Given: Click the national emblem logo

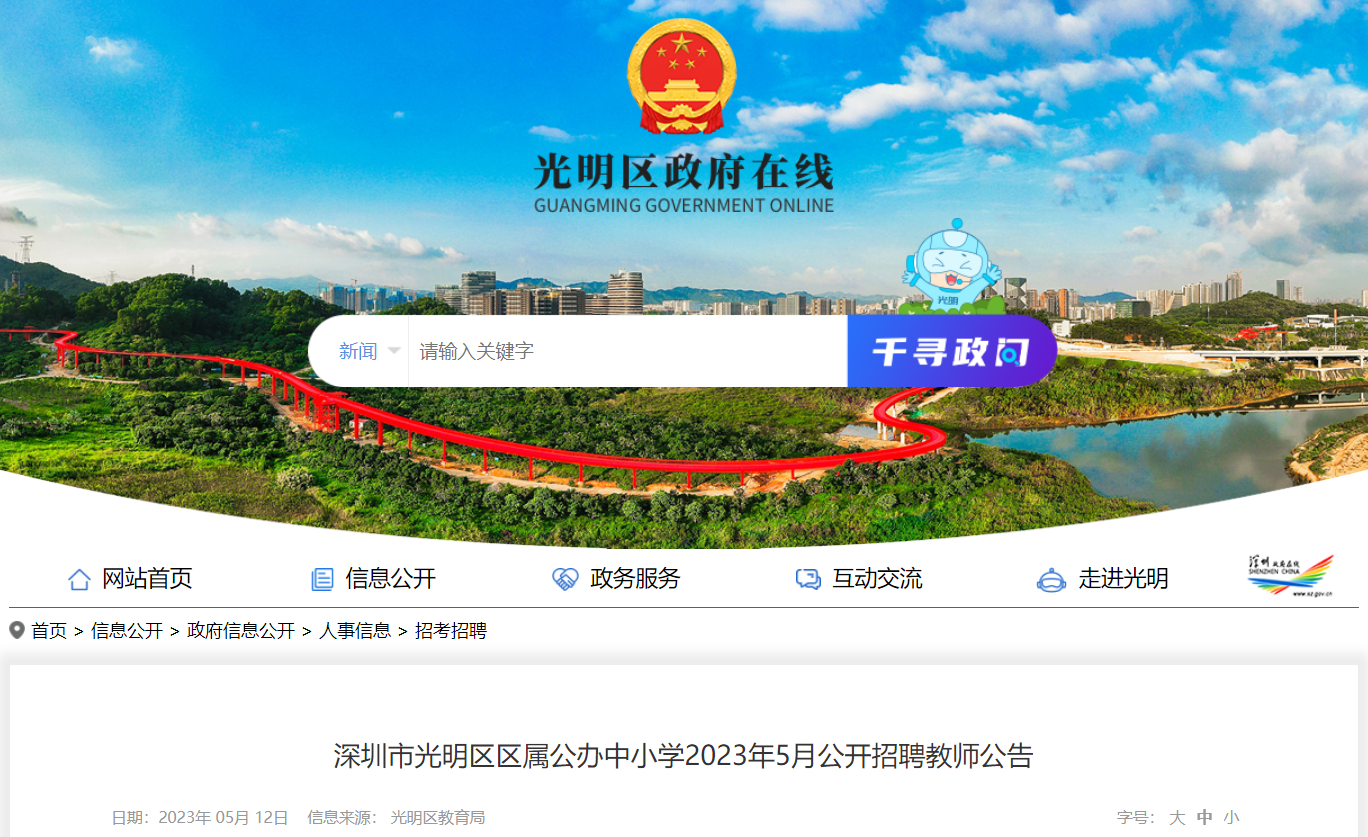Looking at the screenshot, I should click(x=682, y=76).
